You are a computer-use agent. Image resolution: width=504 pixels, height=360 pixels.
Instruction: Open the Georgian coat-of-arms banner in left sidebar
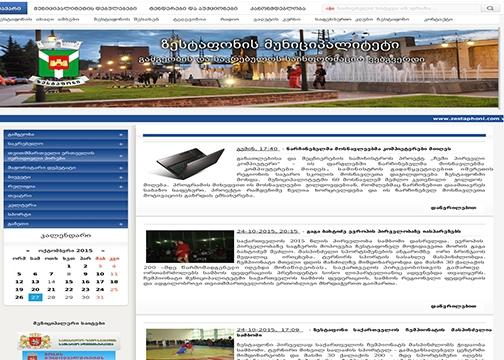tap(69, 342)
